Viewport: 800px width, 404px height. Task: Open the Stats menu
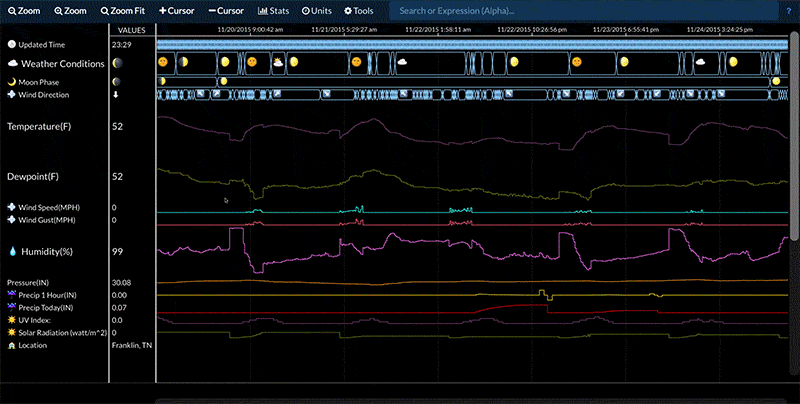tap(274, 10)
